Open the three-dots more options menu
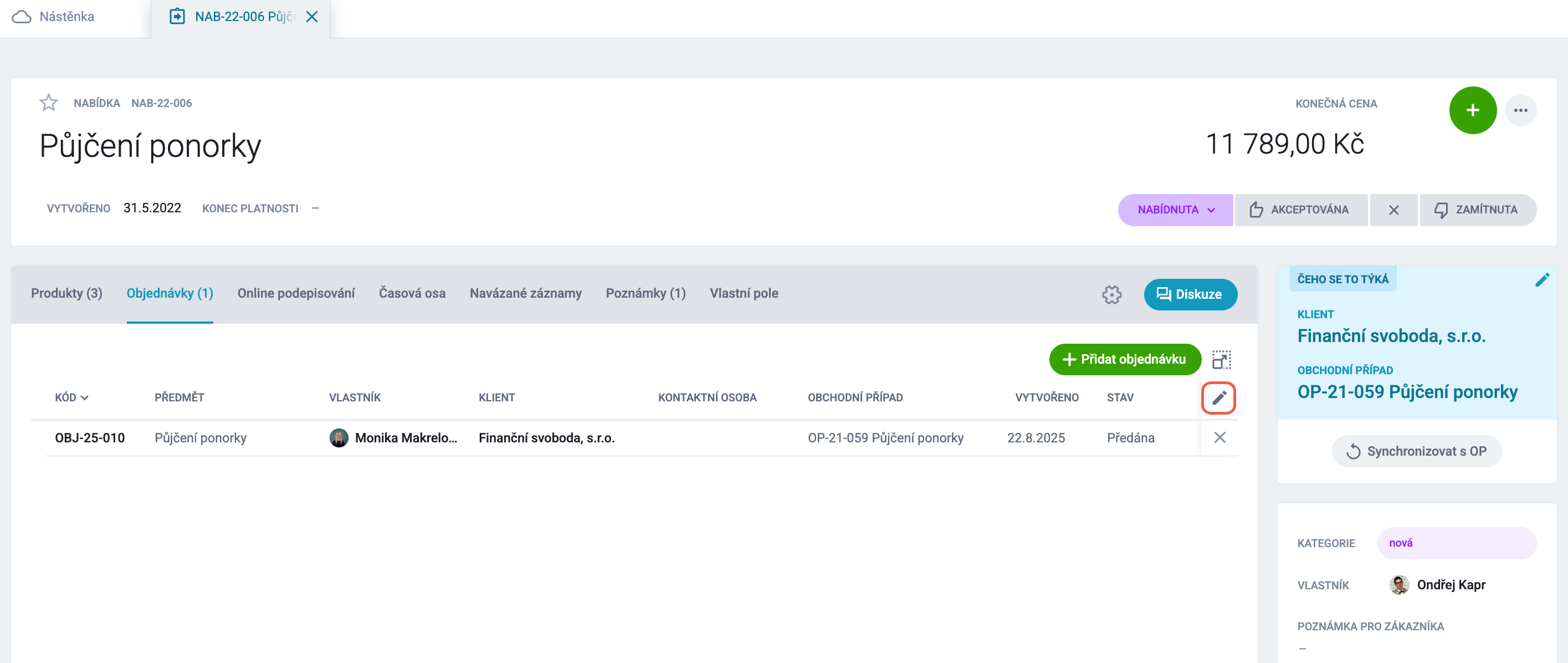Image resolution: width=1568 pixels, height=663 pixels. tap(1520, 110)
